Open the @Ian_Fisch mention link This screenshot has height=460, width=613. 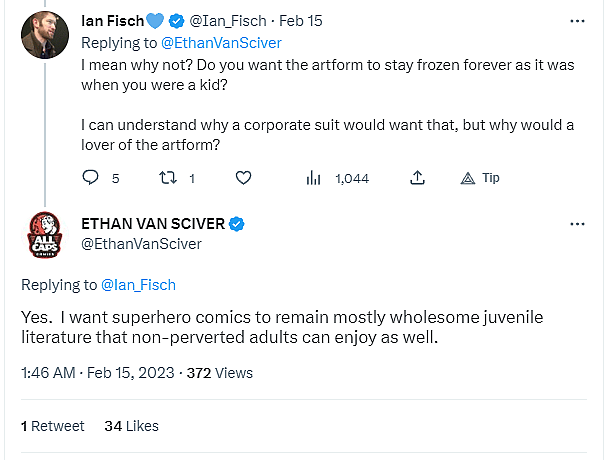(x=139, y=285)
